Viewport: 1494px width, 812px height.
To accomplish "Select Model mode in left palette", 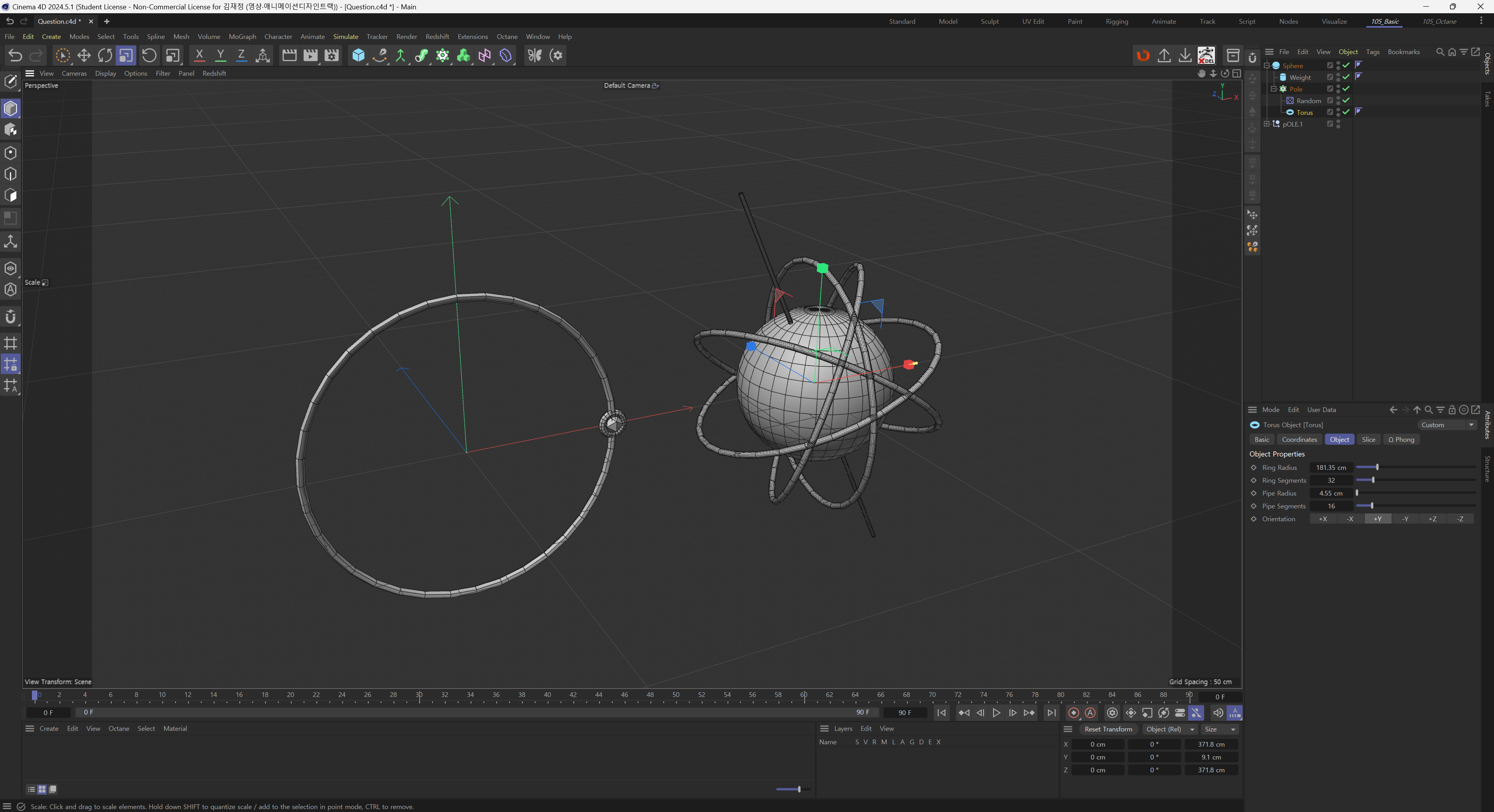I will click(x=11, y=109).
